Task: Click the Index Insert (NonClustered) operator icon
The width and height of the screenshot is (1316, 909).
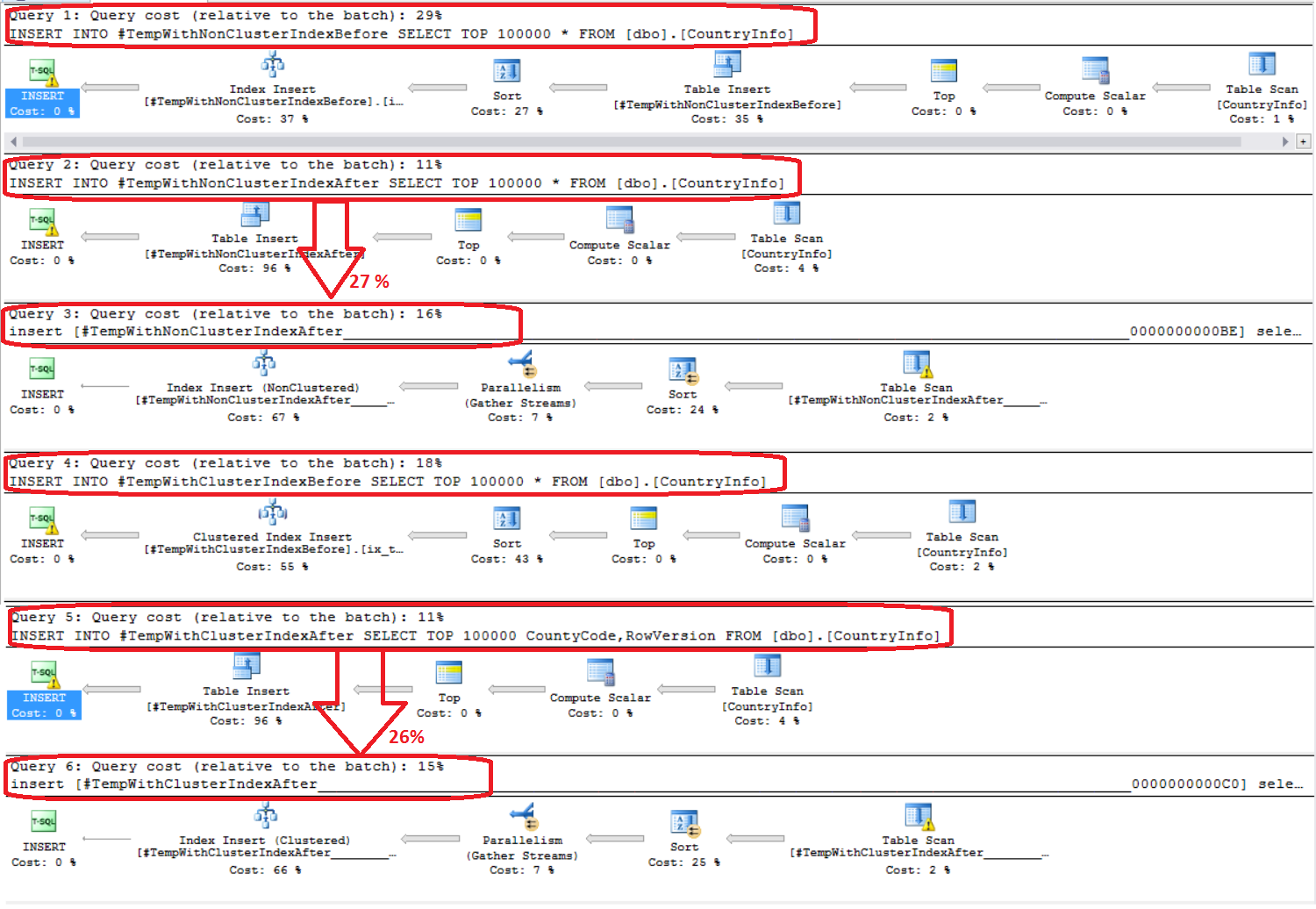Action: click(263, 363)
